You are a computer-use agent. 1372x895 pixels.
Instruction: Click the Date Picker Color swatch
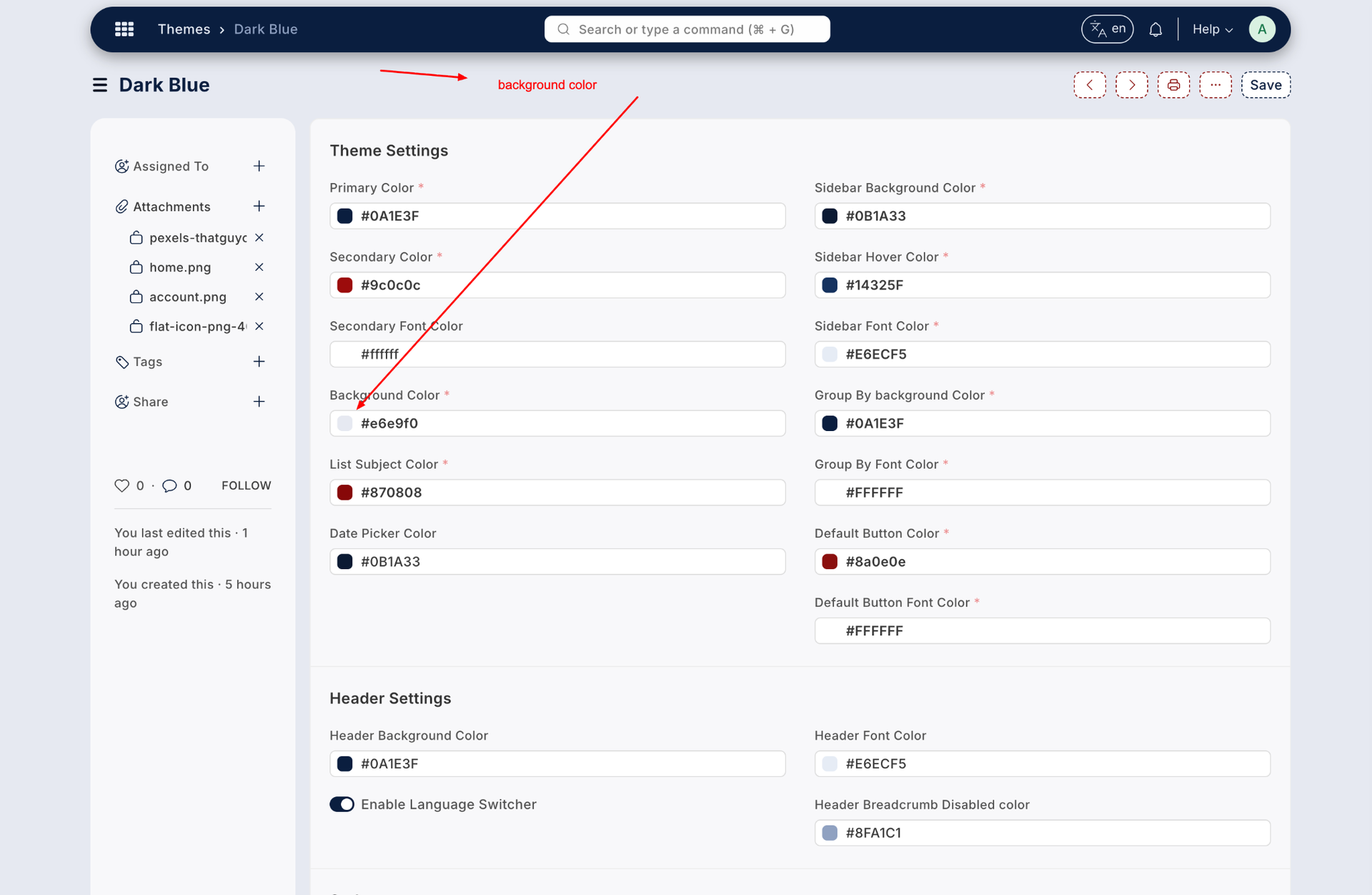(345, 562)
